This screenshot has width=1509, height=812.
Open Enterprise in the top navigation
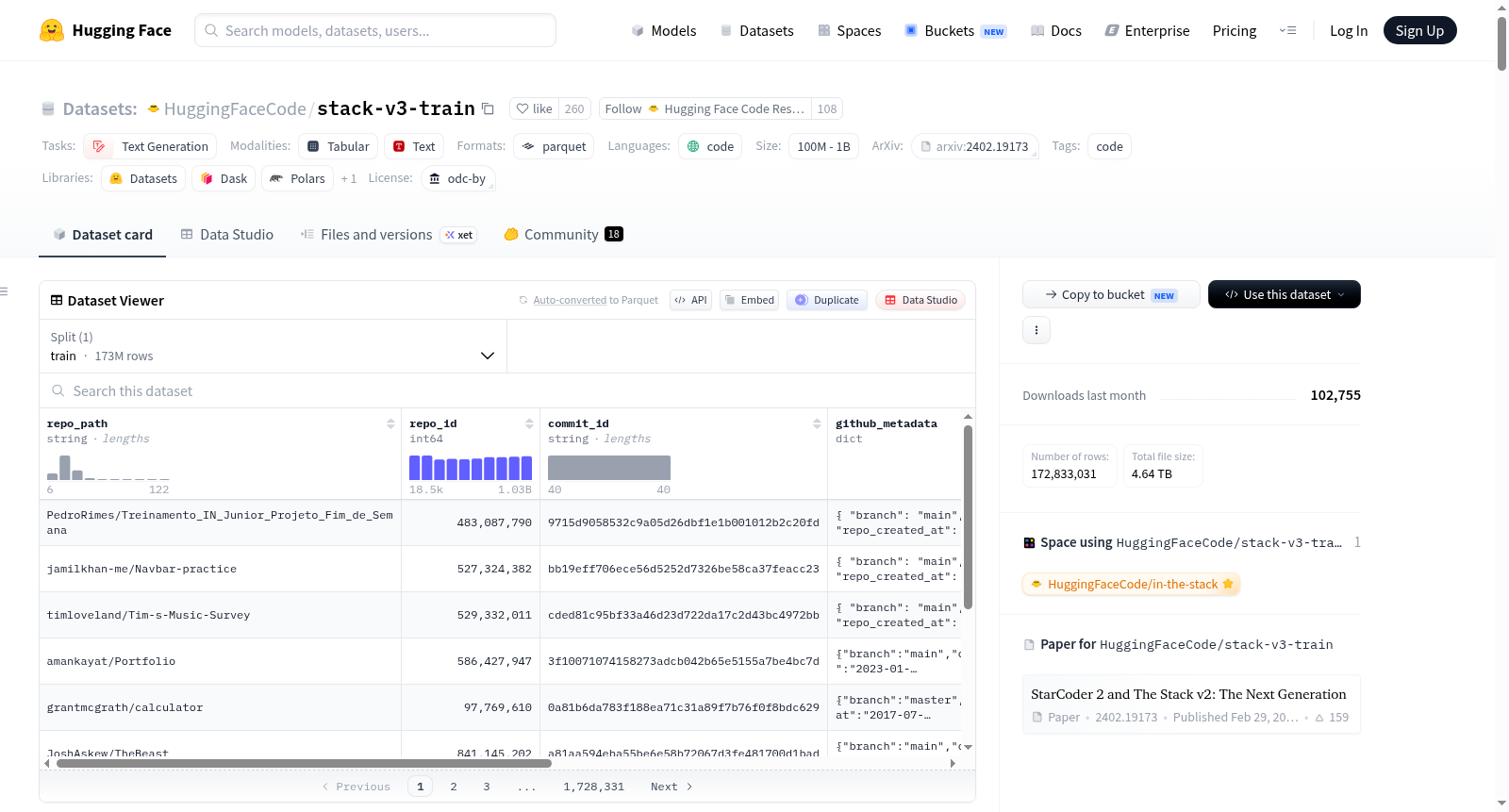pos(1147,30)
